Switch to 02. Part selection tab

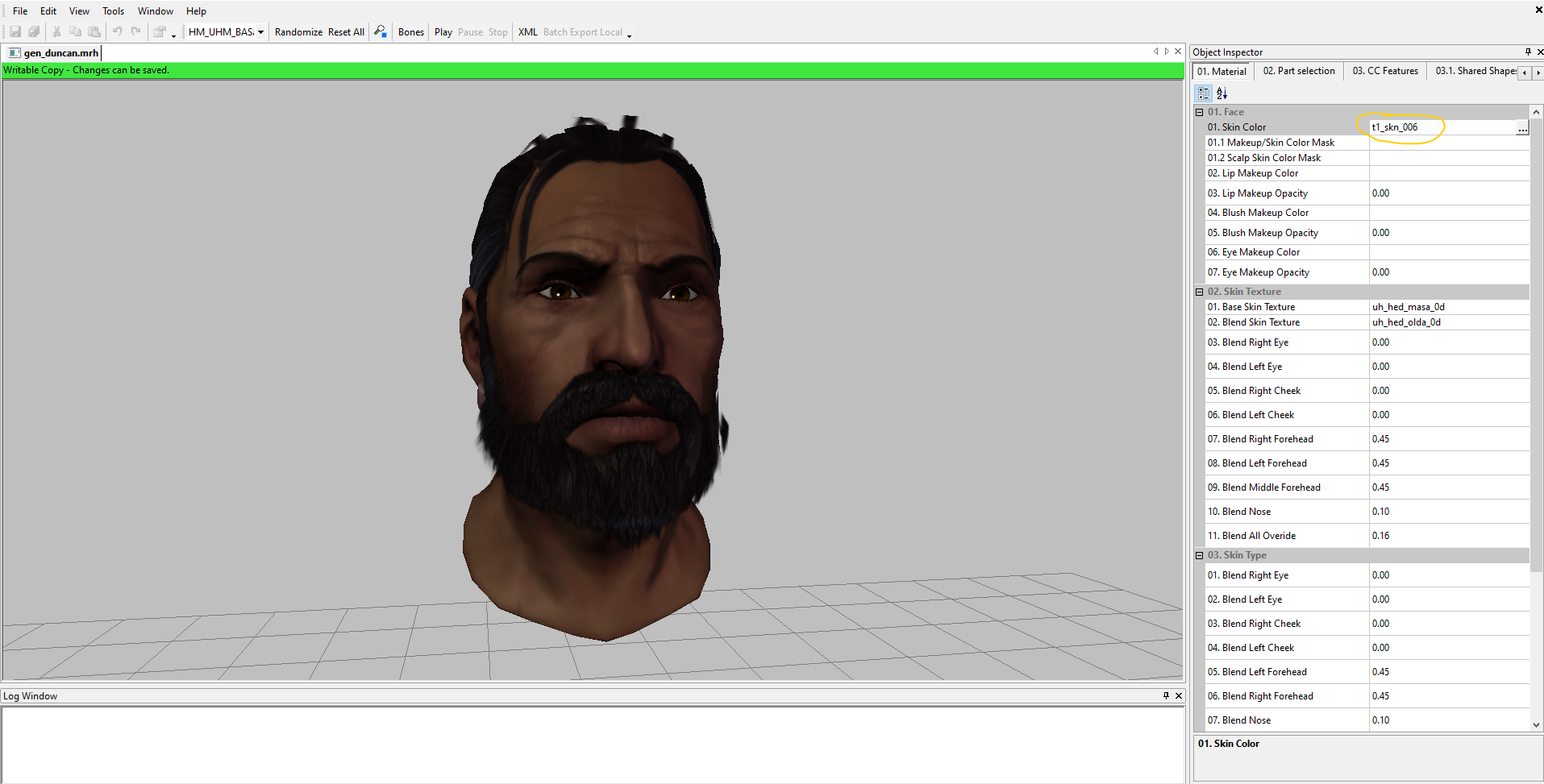click(x=1299, y=71)
